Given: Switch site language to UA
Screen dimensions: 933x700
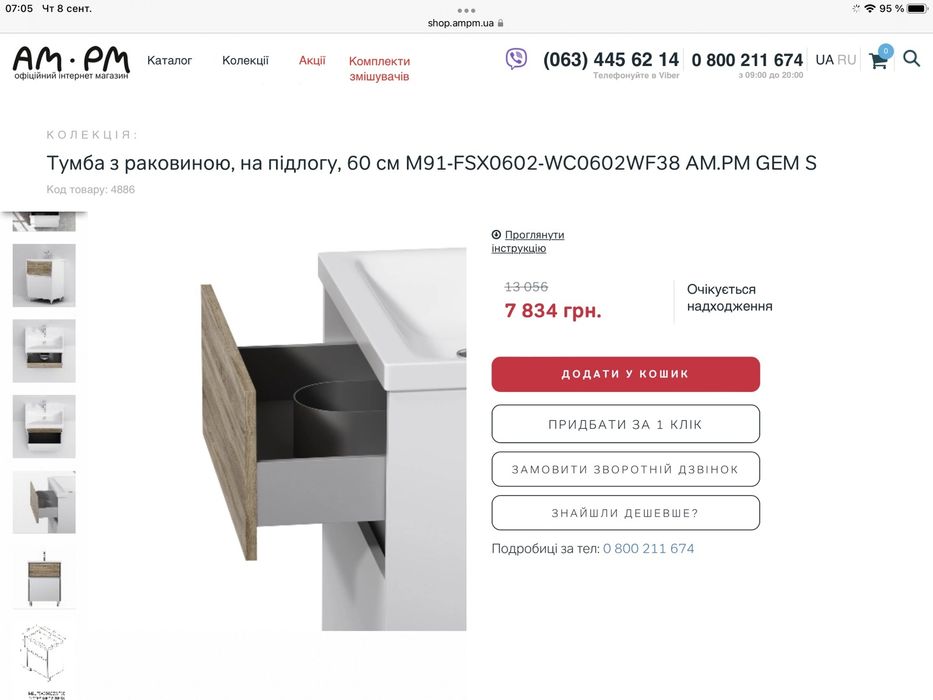Looking at the screenshot, I should (824, 60).
